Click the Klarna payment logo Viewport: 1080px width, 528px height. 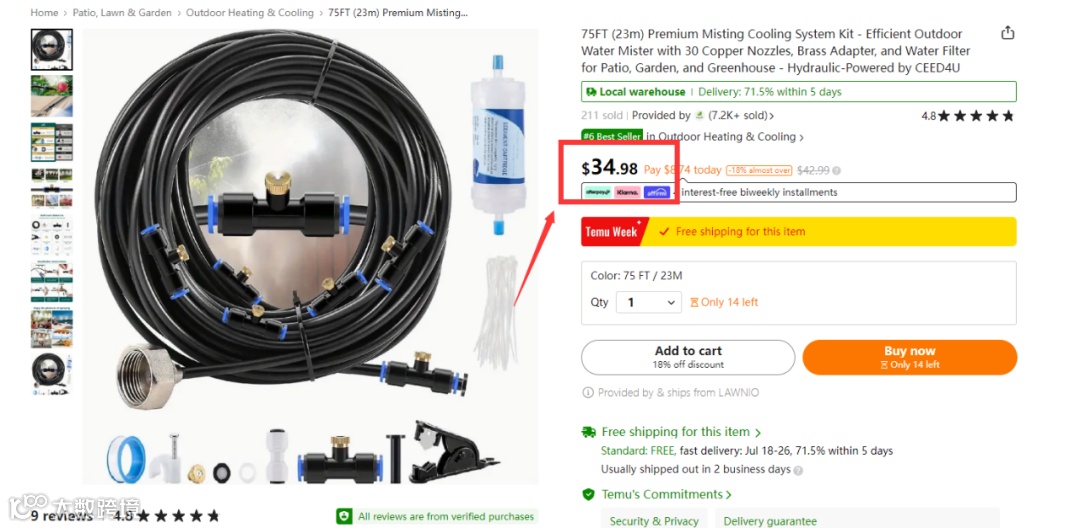[x=627, y=193]
